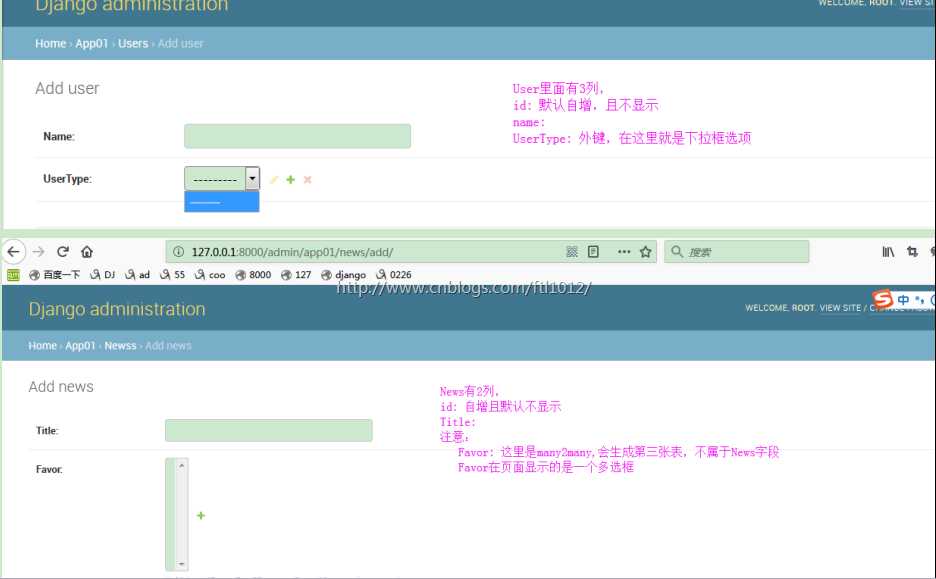This screenshot has height=579, width=936.
Task: Open the 8000 bookmark
Action: [x=253, y=275]
